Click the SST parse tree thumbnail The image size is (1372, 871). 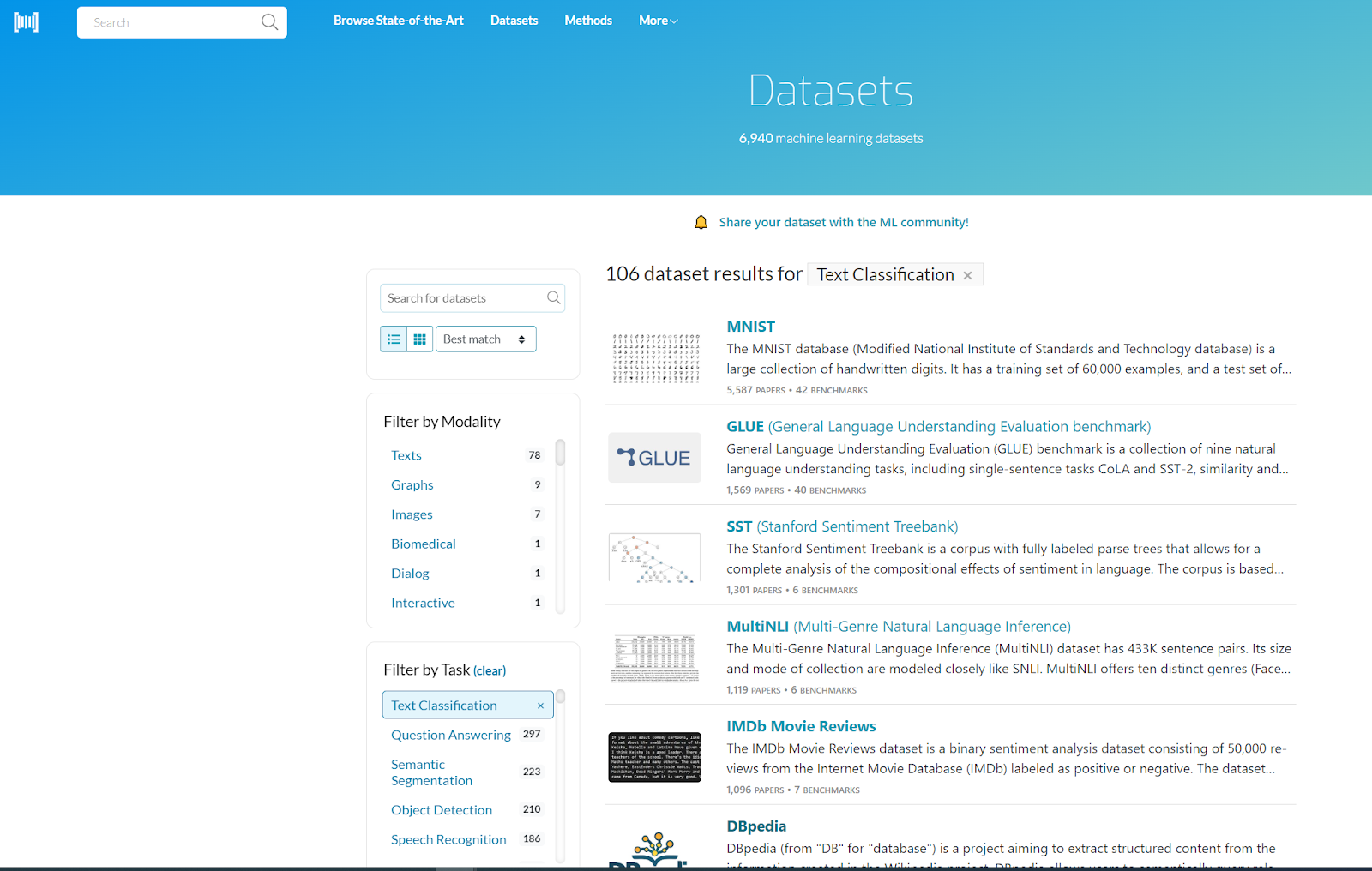[655, 557]
